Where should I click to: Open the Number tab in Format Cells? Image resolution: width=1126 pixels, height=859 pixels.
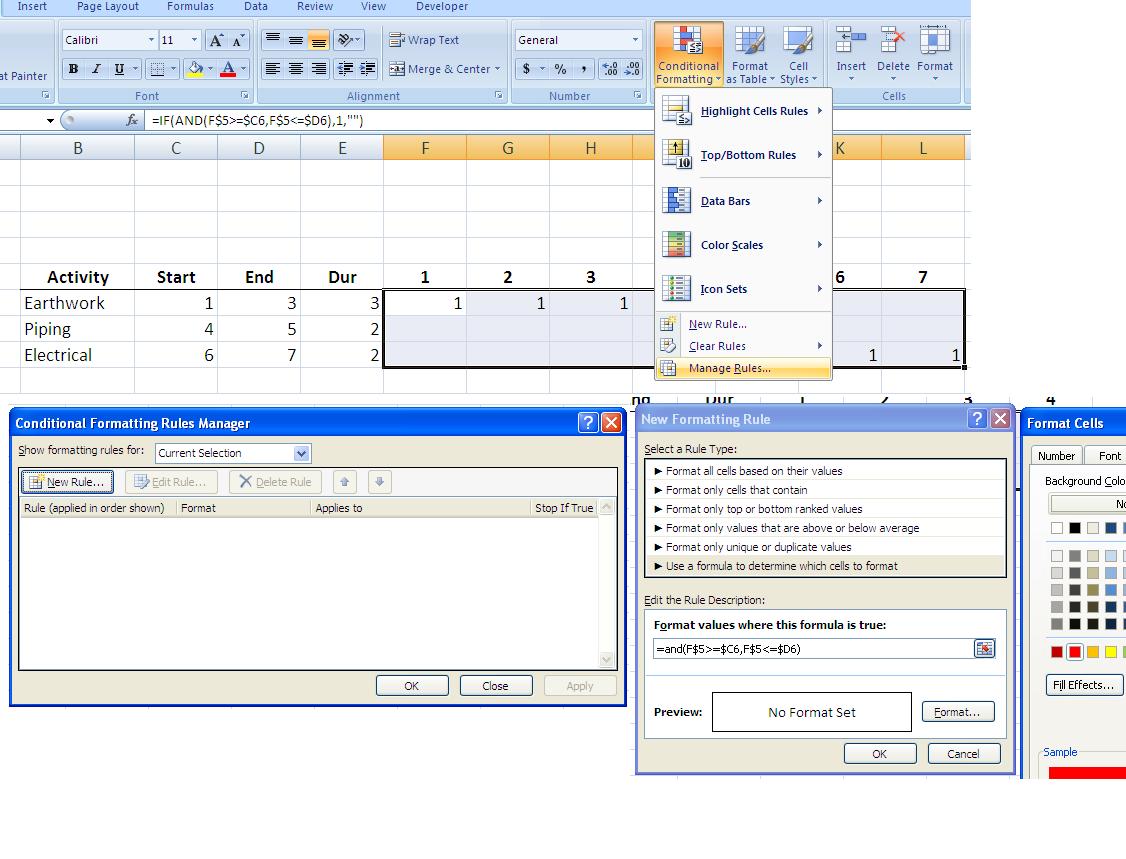coord(1056,455)
